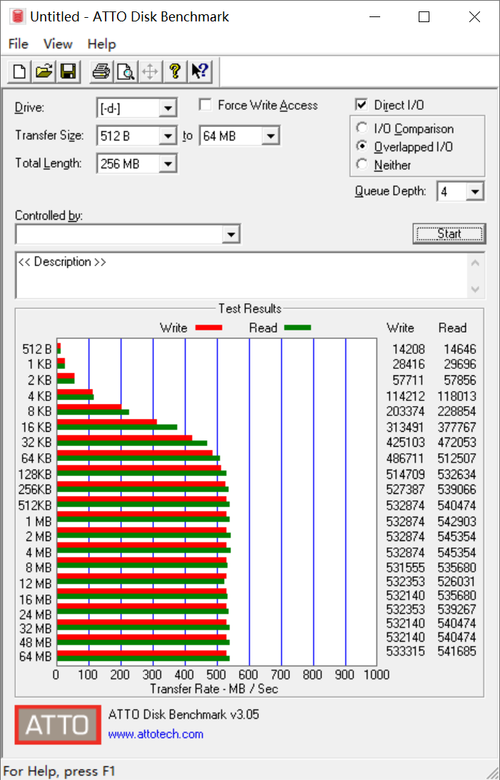Save results with the floppy disk icon
Screen dimensions: 500x780
tap(68, 72)
